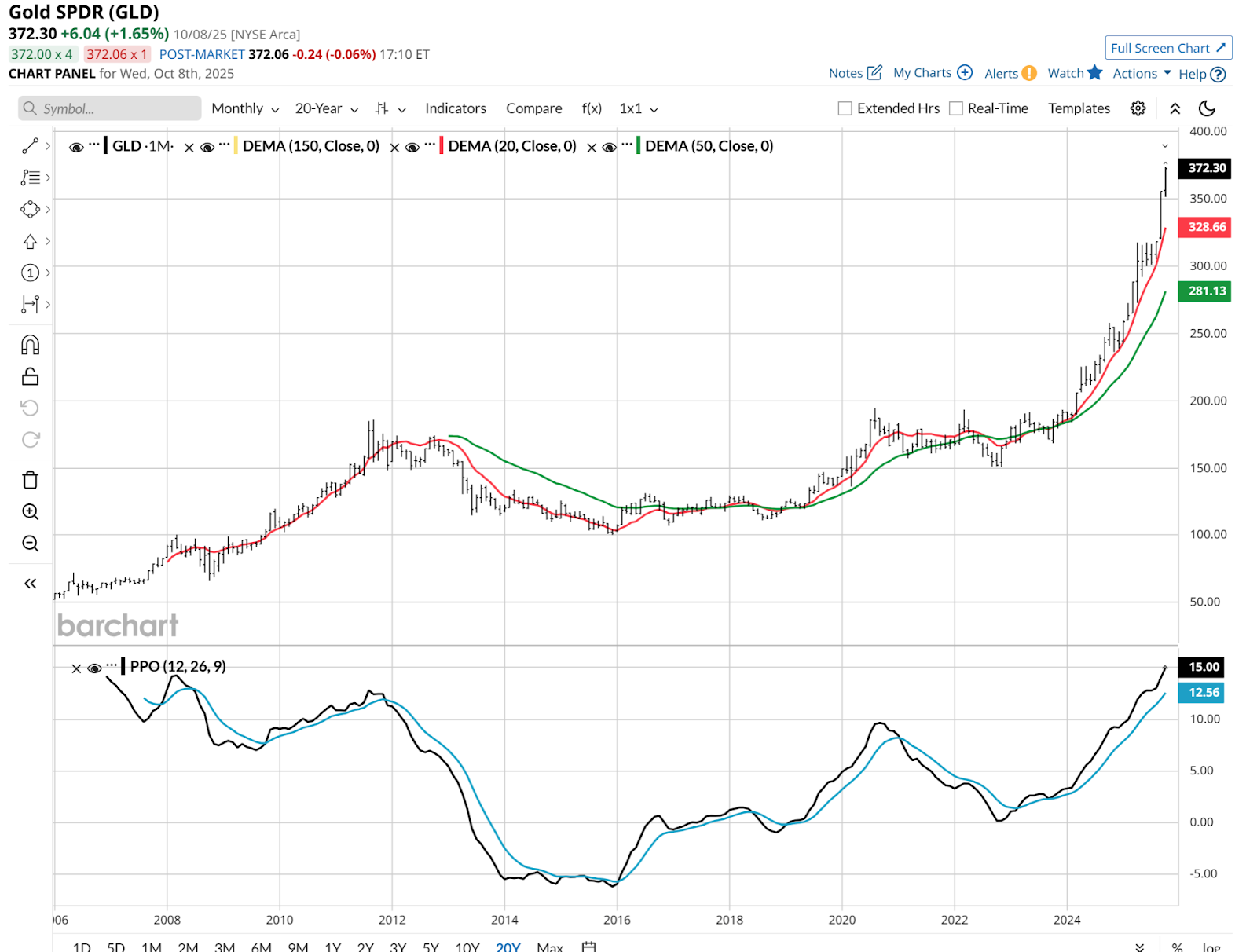Select the 6M time range
This screenshot has width=1257, height=952.
[262, 947]
